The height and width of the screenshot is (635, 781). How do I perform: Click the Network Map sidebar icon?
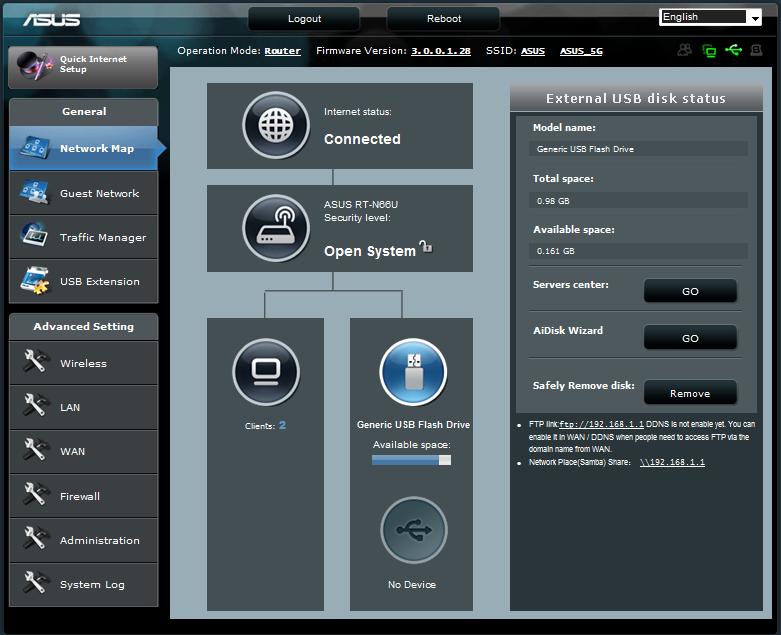(34, 148)
